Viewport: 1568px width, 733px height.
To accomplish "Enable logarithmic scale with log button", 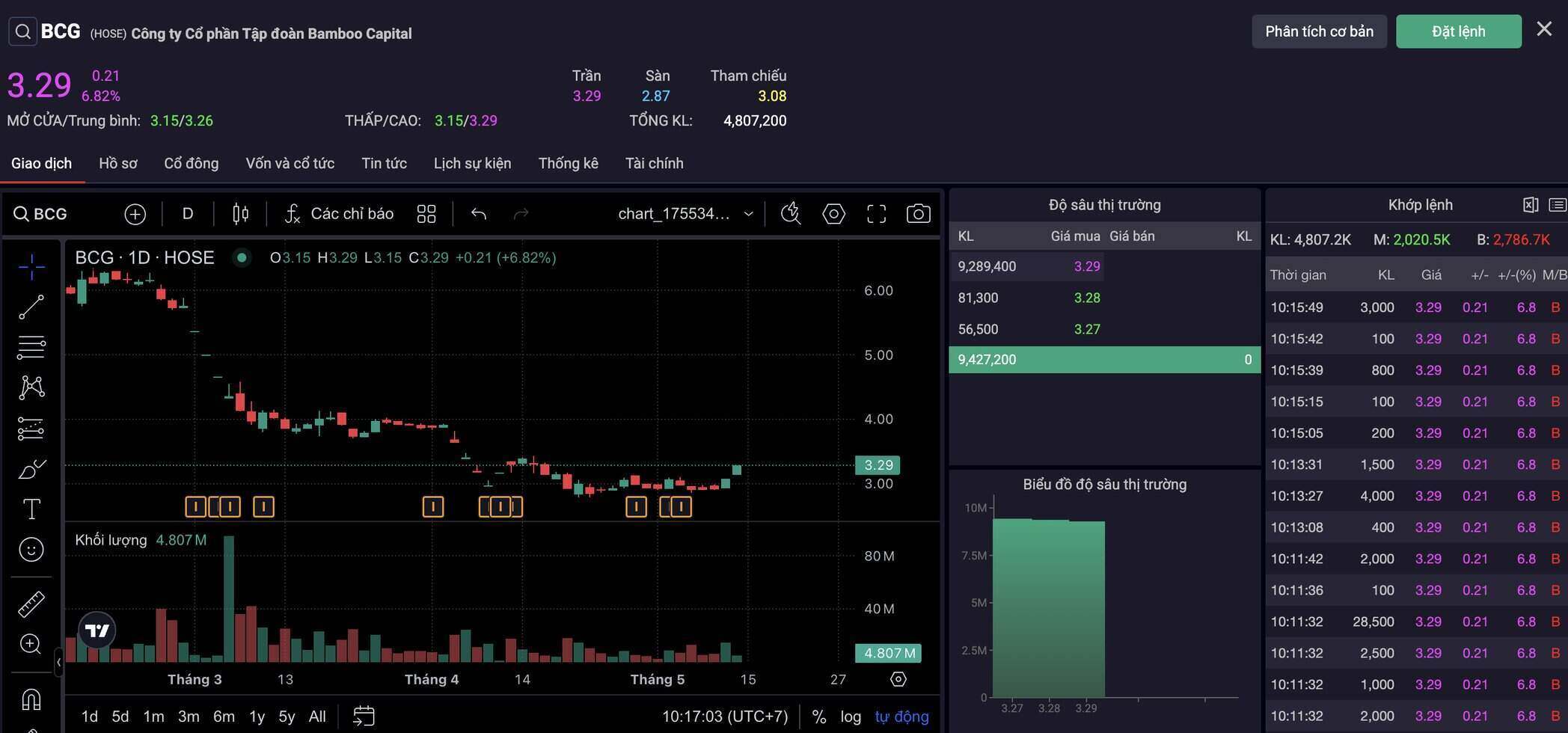I will [851, 716].
